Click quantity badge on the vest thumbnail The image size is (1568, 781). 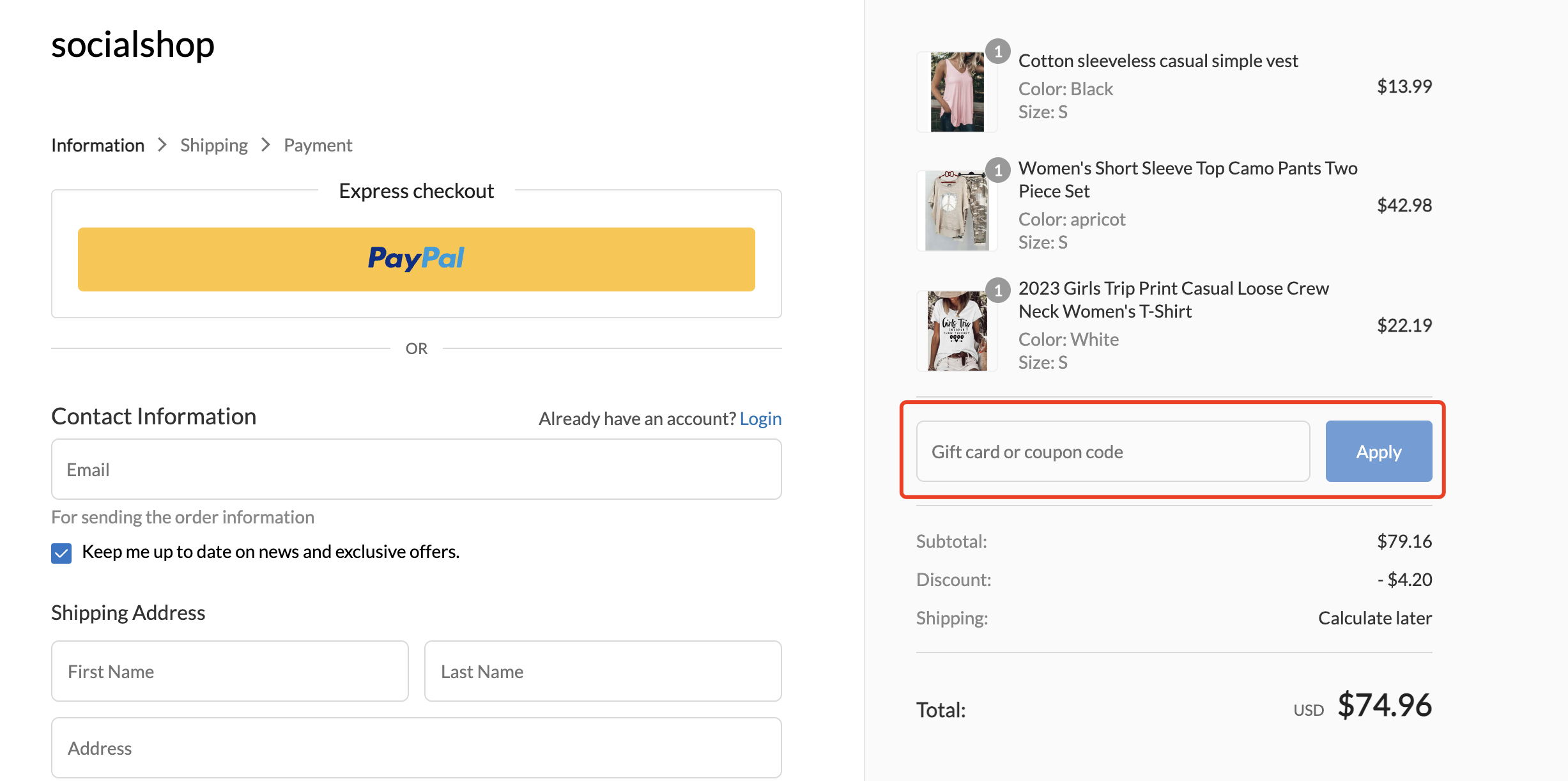(997, 51)
